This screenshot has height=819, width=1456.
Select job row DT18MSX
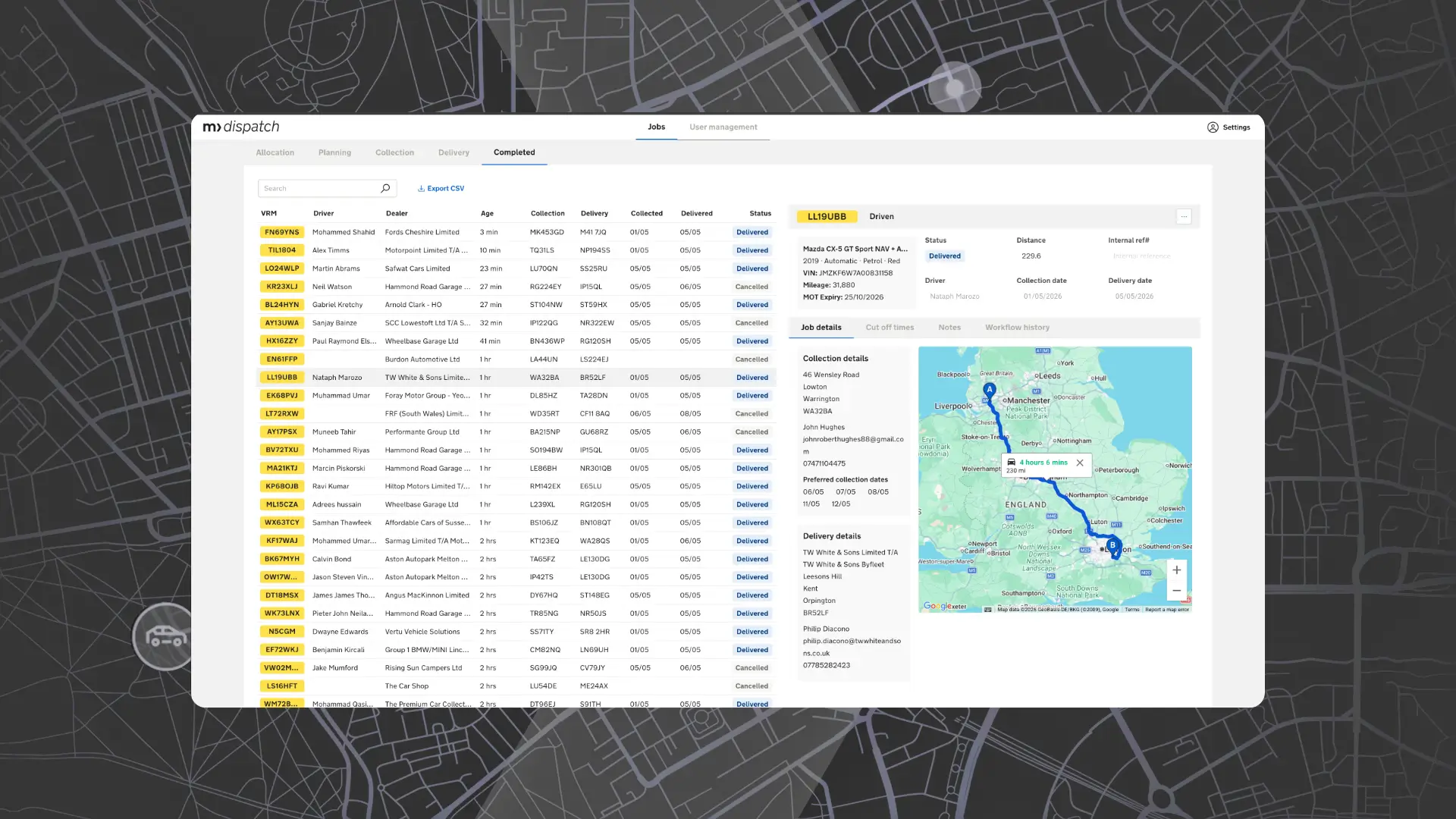(x=516, y=596)
